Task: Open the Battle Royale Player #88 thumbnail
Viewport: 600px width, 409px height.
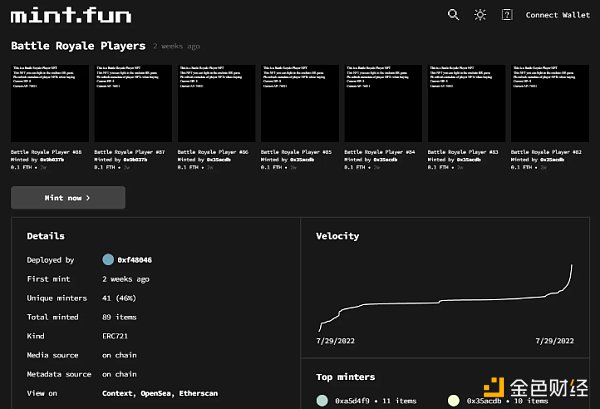Action: tap(49, 103)
